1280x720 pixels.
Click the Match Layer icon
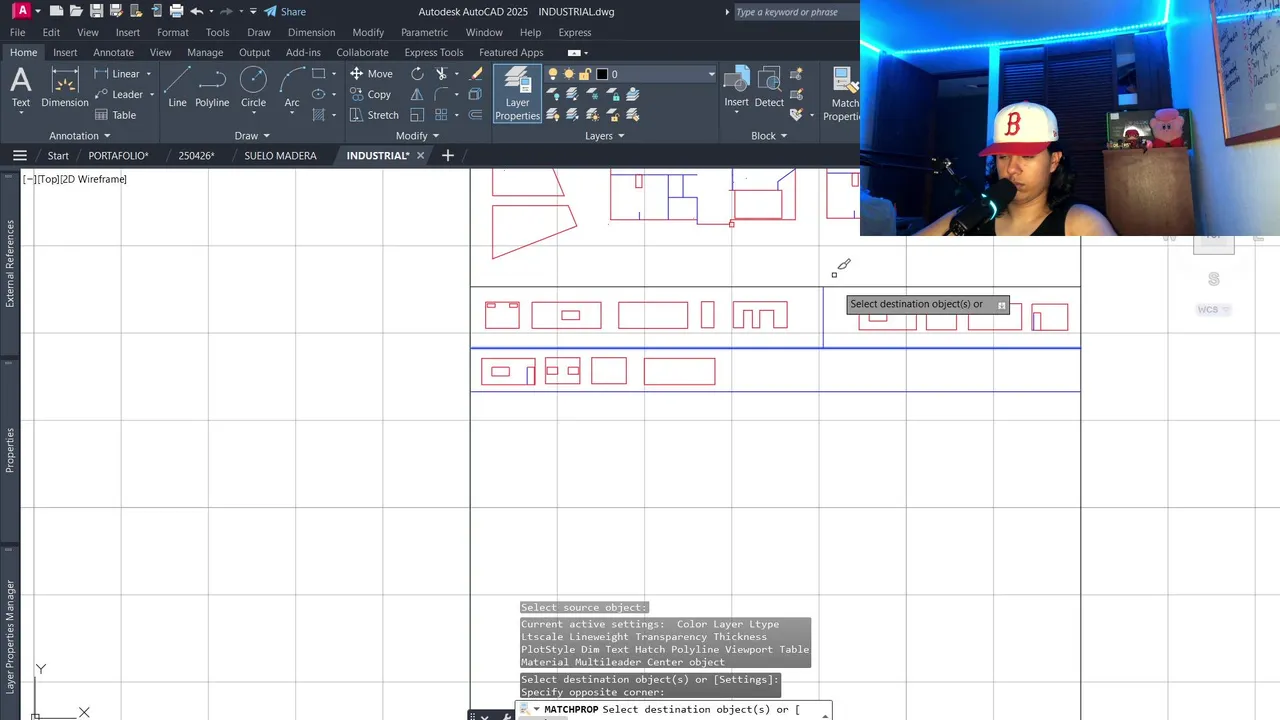coord(632,115)
